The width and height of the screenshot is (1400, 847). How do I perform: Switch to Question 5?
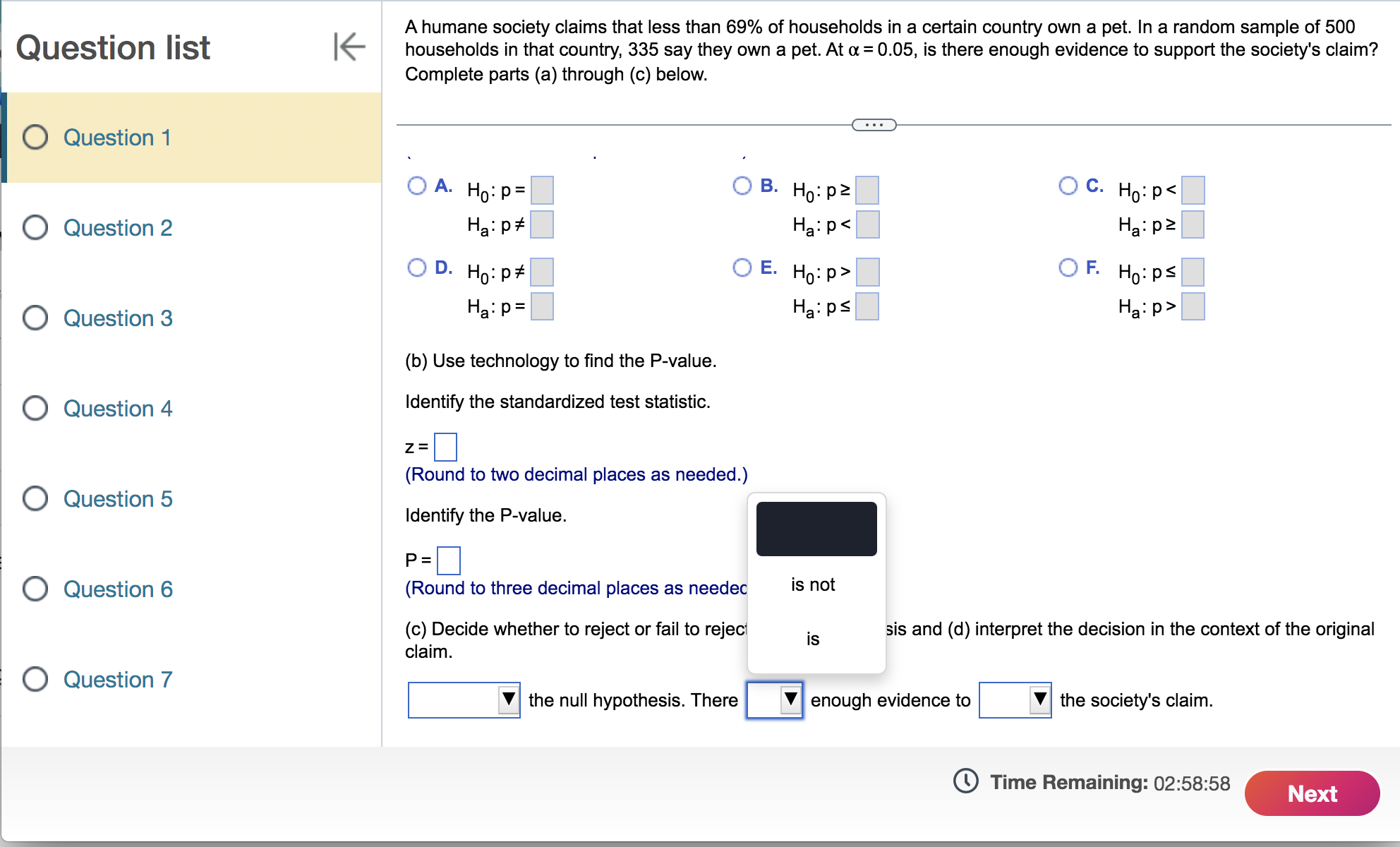coord(118,498)
